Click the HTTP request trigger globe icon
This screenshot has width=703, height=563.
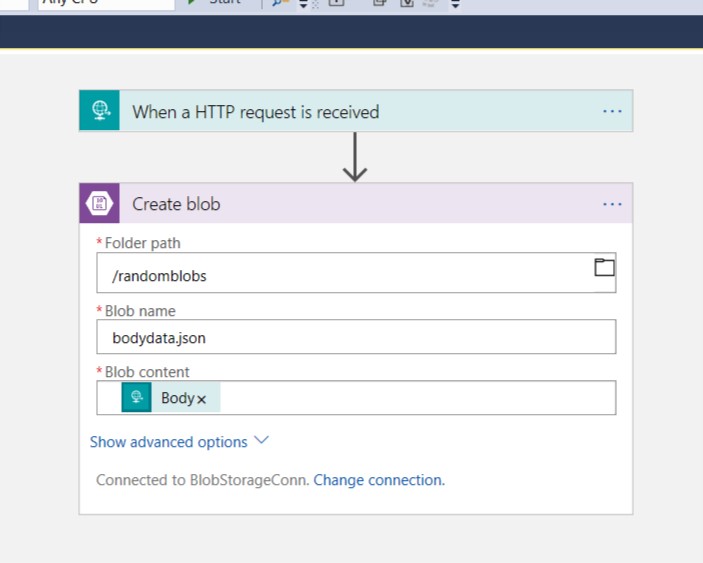(x=100, y=110)
